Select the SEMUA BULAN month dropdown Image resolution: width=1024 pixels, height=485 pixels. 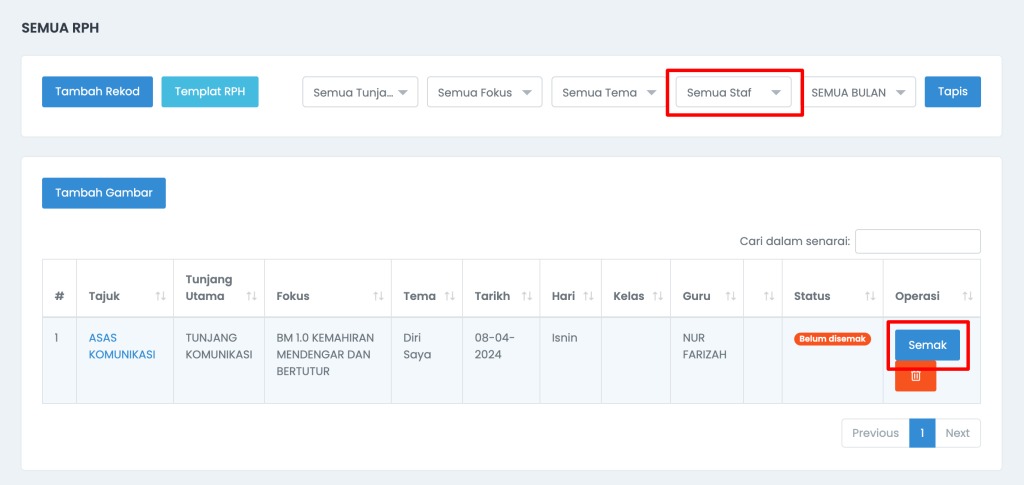858,92
